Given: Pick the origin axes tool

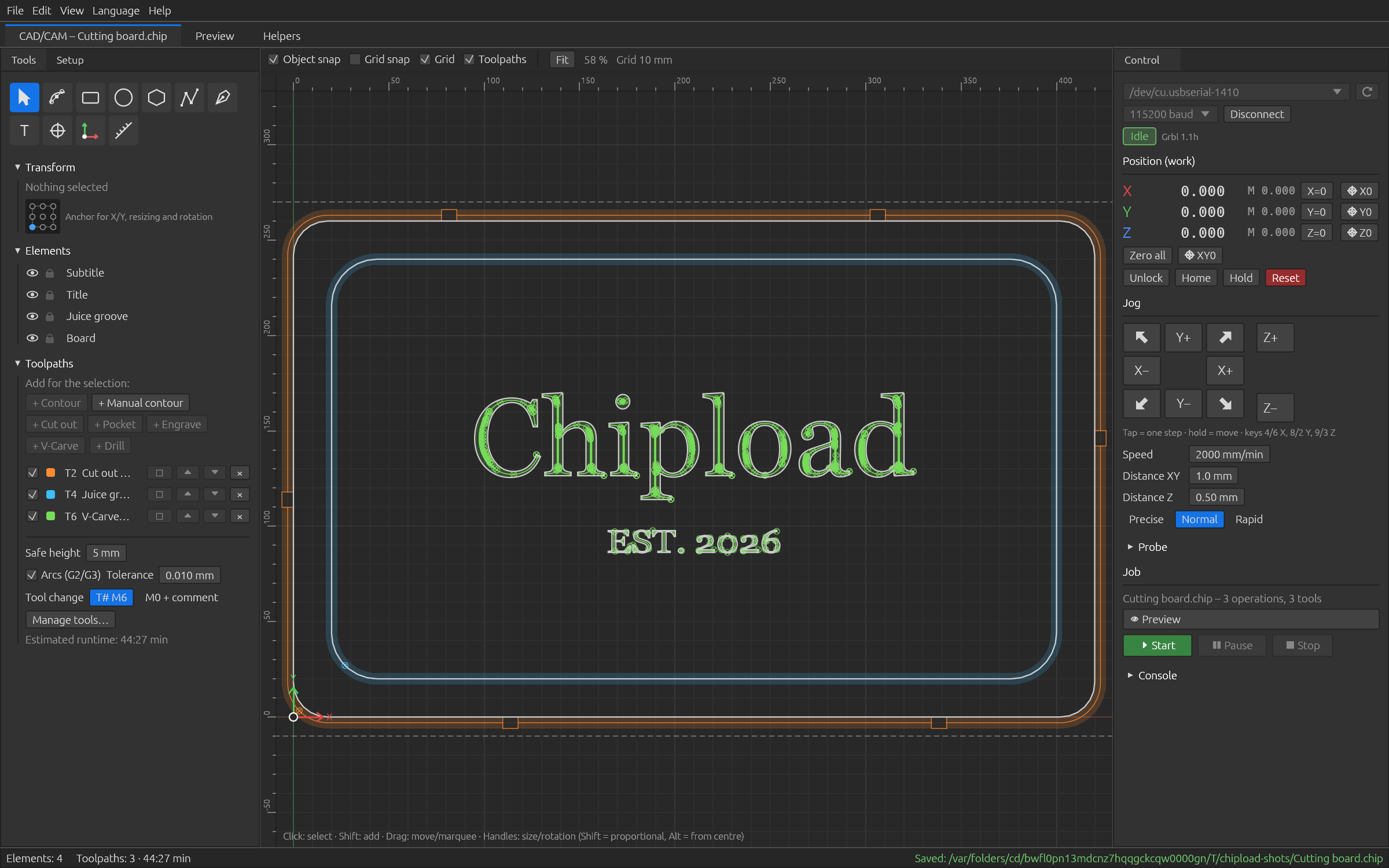Looking at the screenshot, I should point(90,131).
